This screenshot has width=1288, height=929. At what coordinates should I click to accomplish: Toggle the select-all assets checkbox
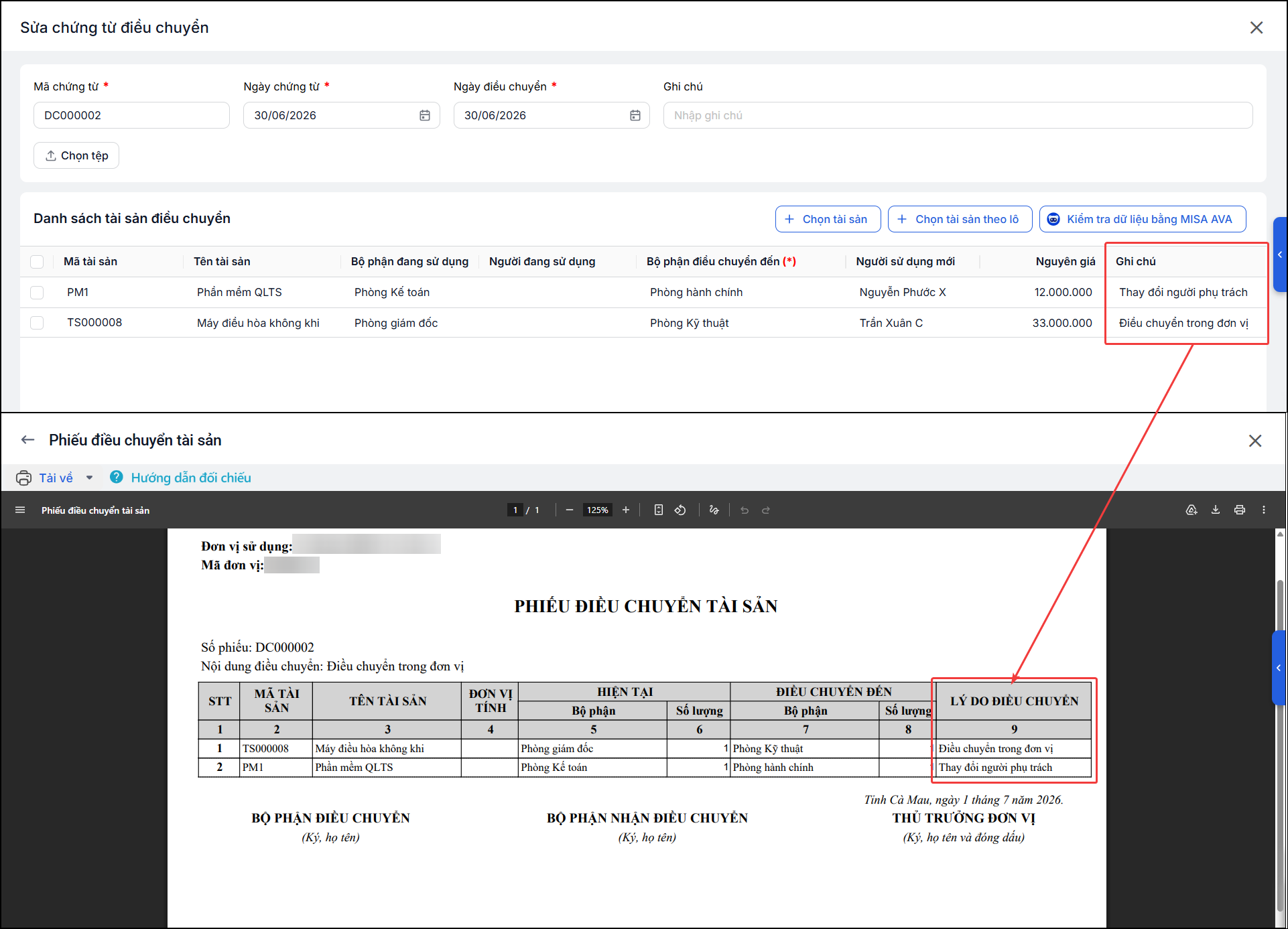37,261
